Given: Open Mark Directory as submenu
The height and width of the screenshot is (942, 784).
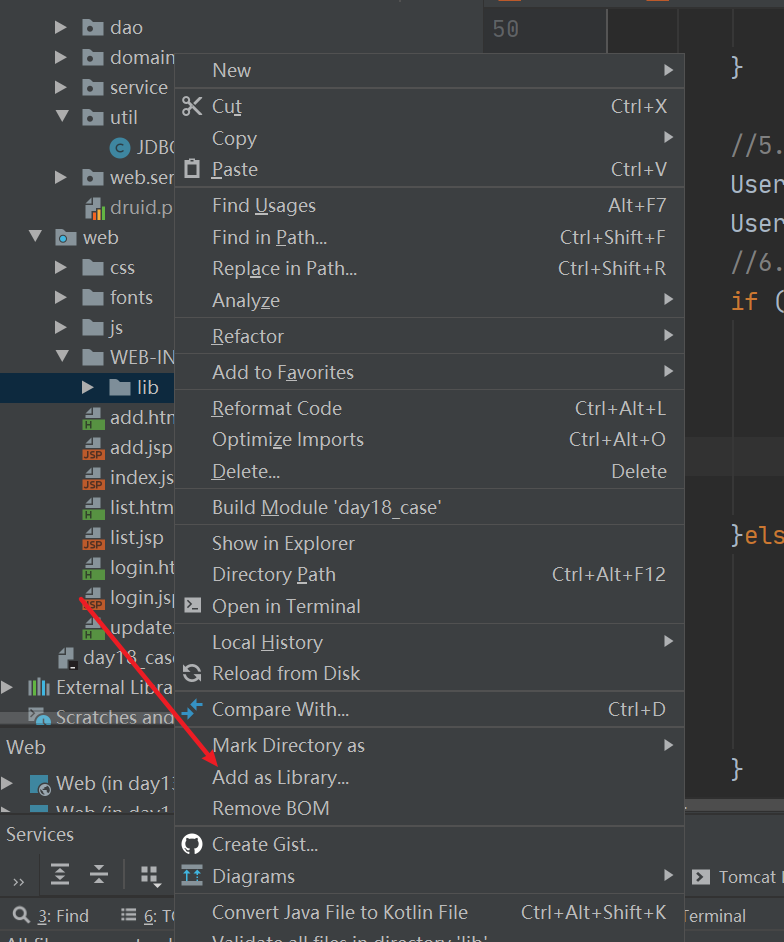Looking at the screenshot, I should 430,746.
